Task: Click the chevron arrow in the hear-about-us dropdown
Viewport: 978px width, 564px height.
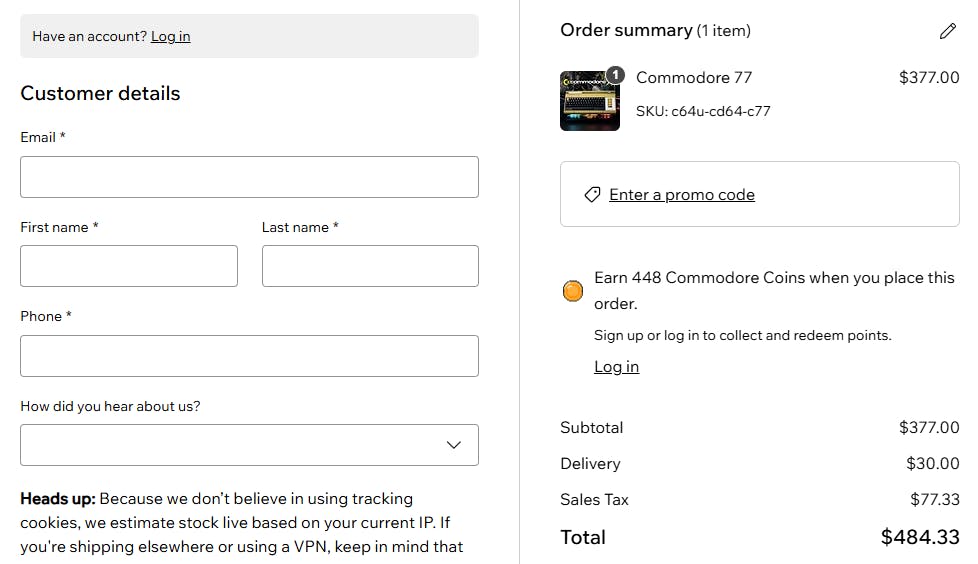Action: (453, 445)
